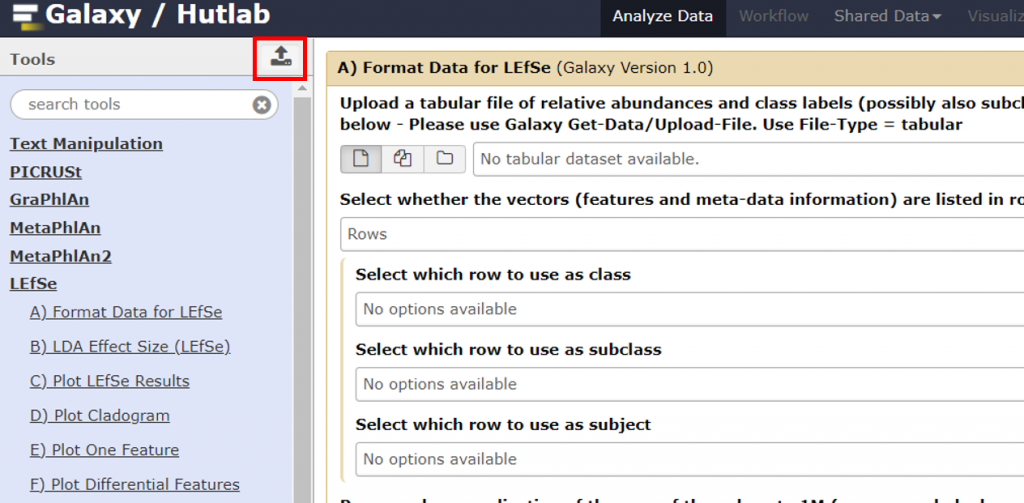
Task: Switch to the Analyze Data tab
Action: [x=663, y=16]
